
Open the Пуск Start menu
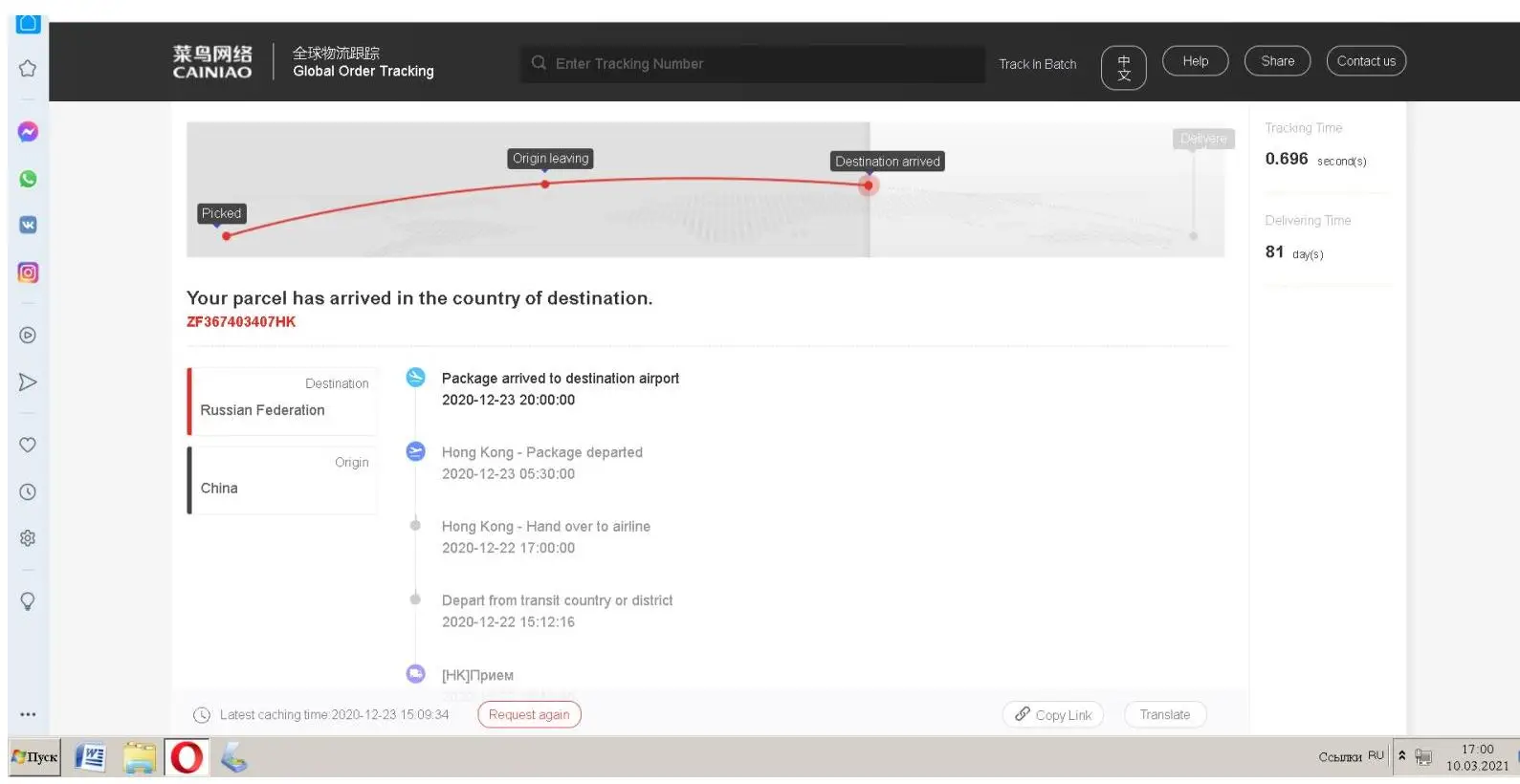(34, 757)
